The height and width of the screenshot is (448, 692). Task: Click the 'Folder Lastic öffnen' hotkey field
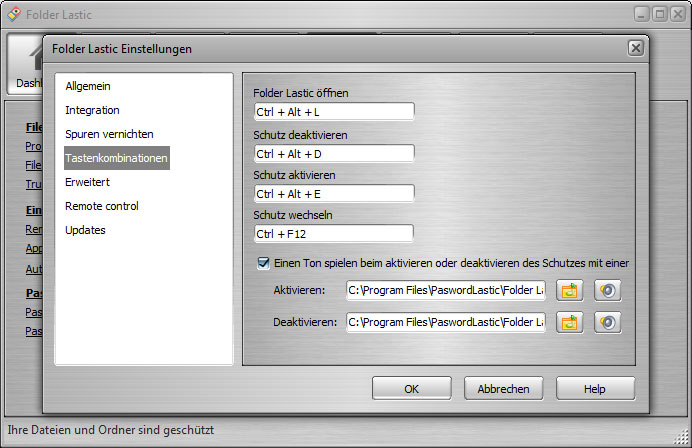[333, 112]
